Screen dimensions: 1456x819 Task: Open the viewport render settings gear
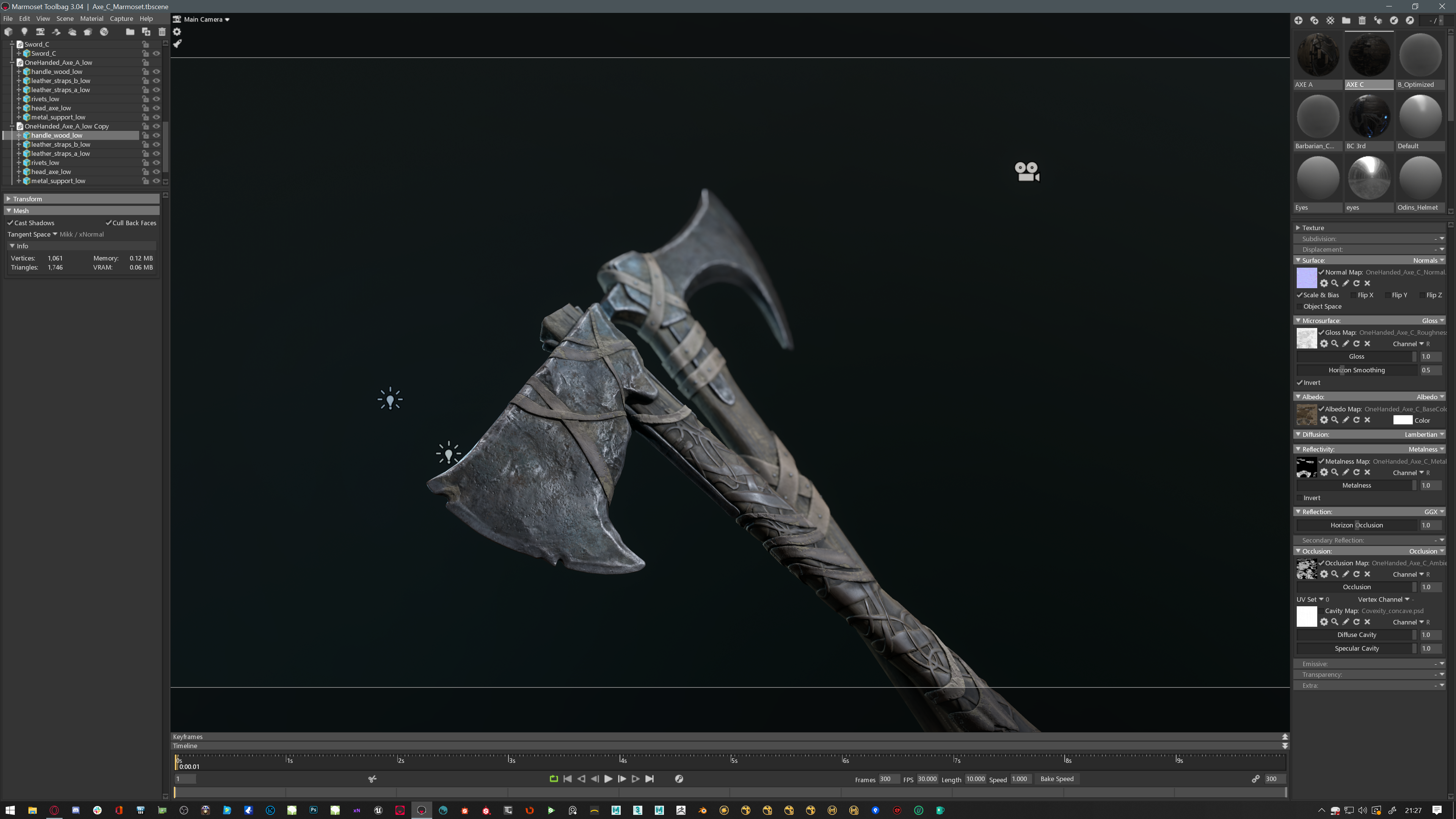click(177, 31)
